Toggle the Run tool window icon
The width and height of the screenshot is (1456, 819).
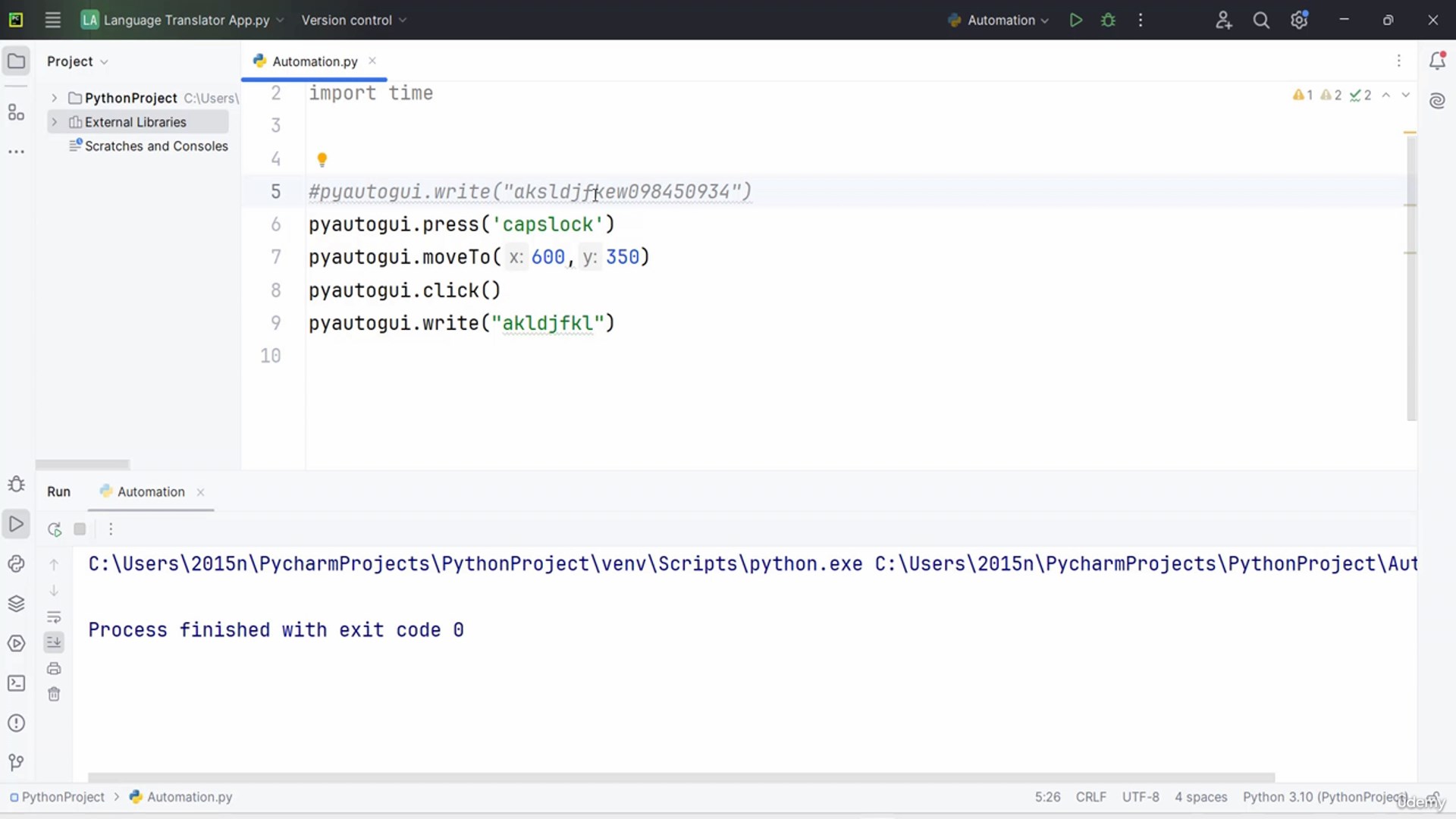[x=16, y=524]
